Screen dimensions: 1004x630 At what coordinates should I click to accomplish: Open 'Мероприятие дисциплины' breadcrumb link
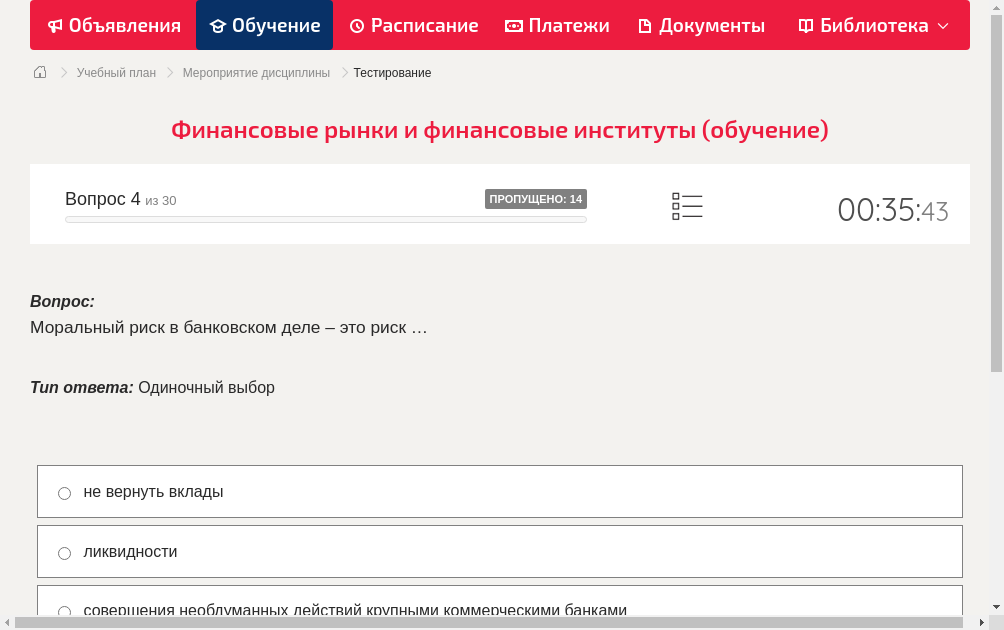(x=256, y=73)
